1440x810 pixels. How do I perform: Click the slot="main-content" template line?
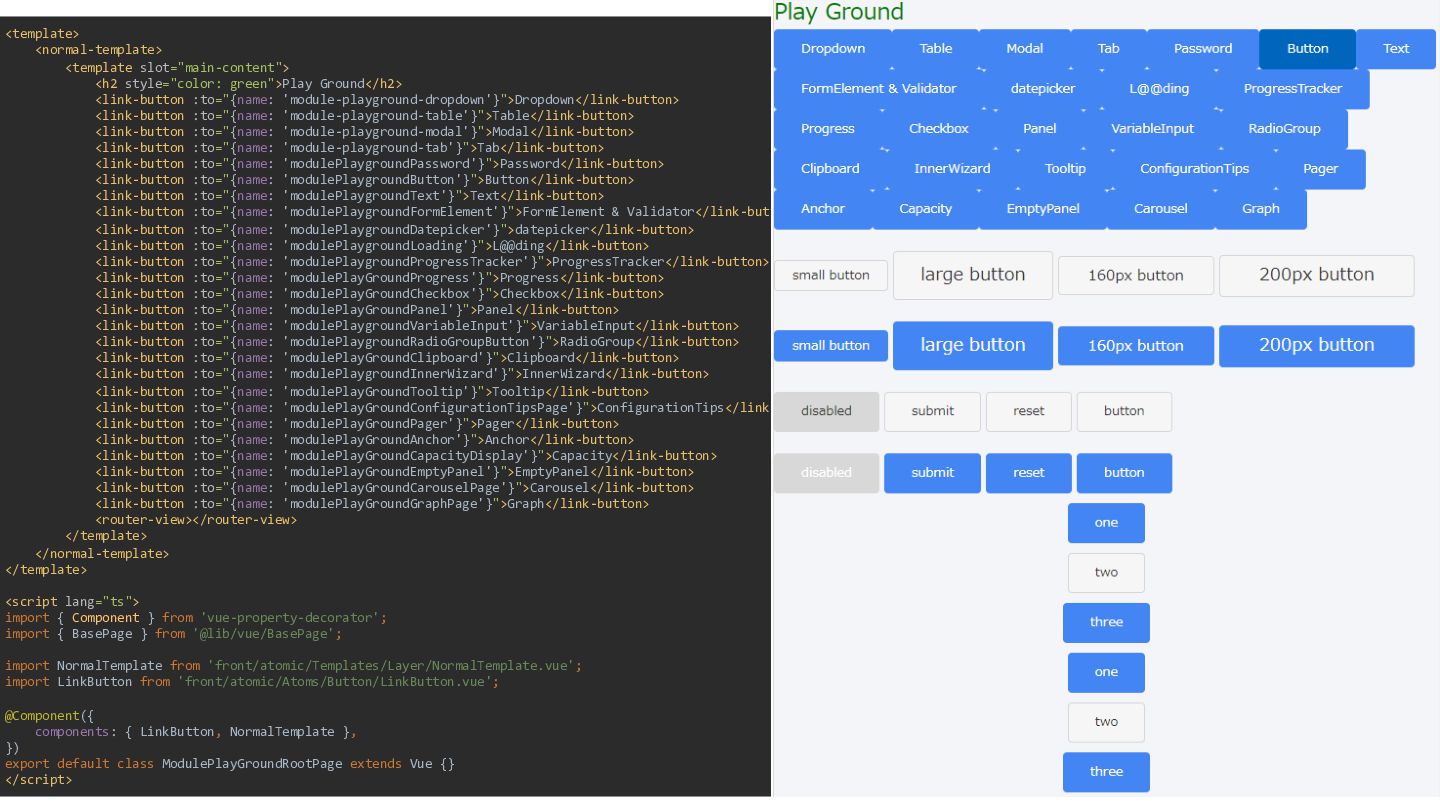pos(177,68)
